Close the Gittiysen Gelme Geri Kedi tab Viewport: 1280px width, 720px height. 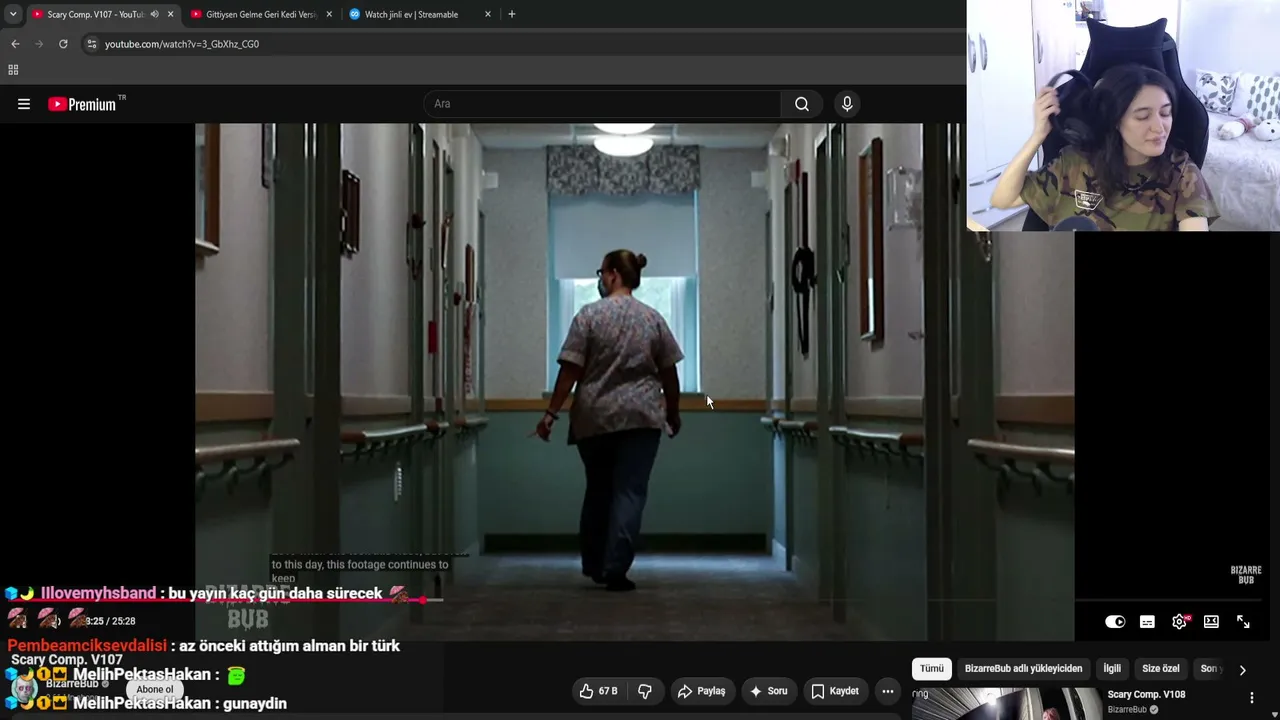click(x=329, y=14)
